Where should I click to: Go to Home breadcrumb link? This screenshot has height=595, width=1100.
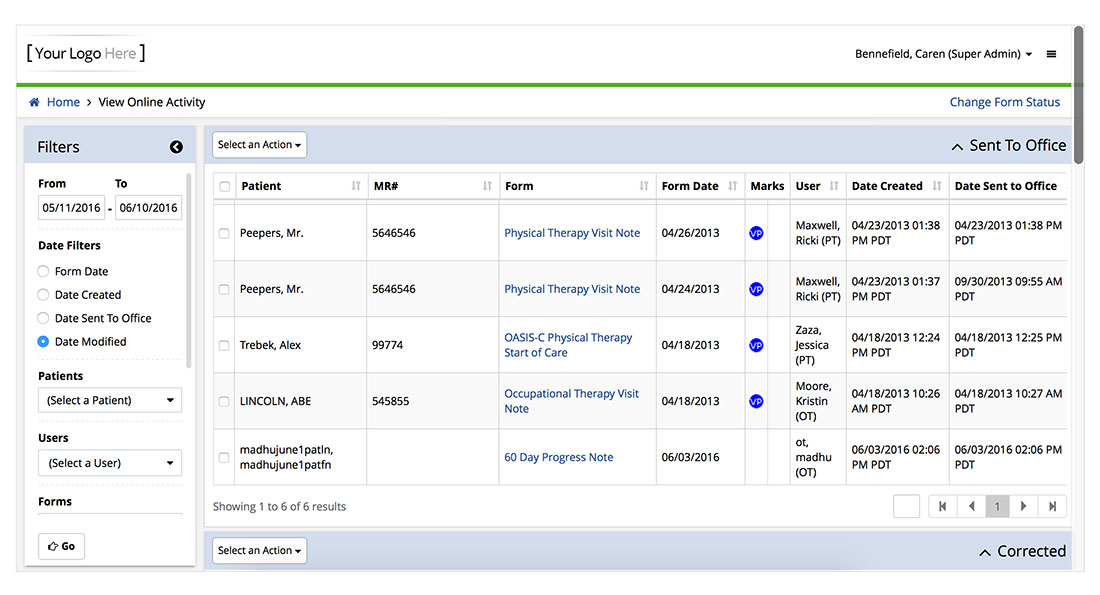click(x=63, y=102)
